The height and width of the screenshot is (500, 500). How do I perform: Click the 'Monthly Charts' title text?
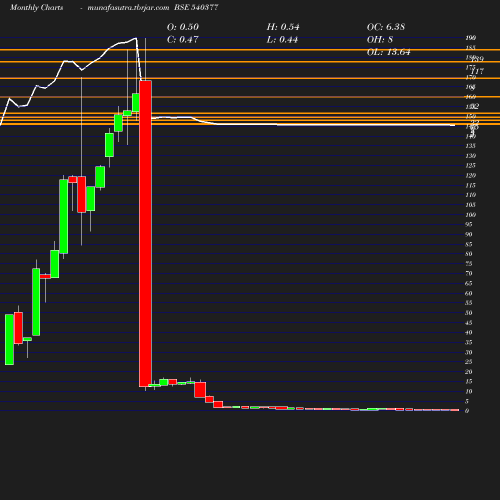click(37, 7)
